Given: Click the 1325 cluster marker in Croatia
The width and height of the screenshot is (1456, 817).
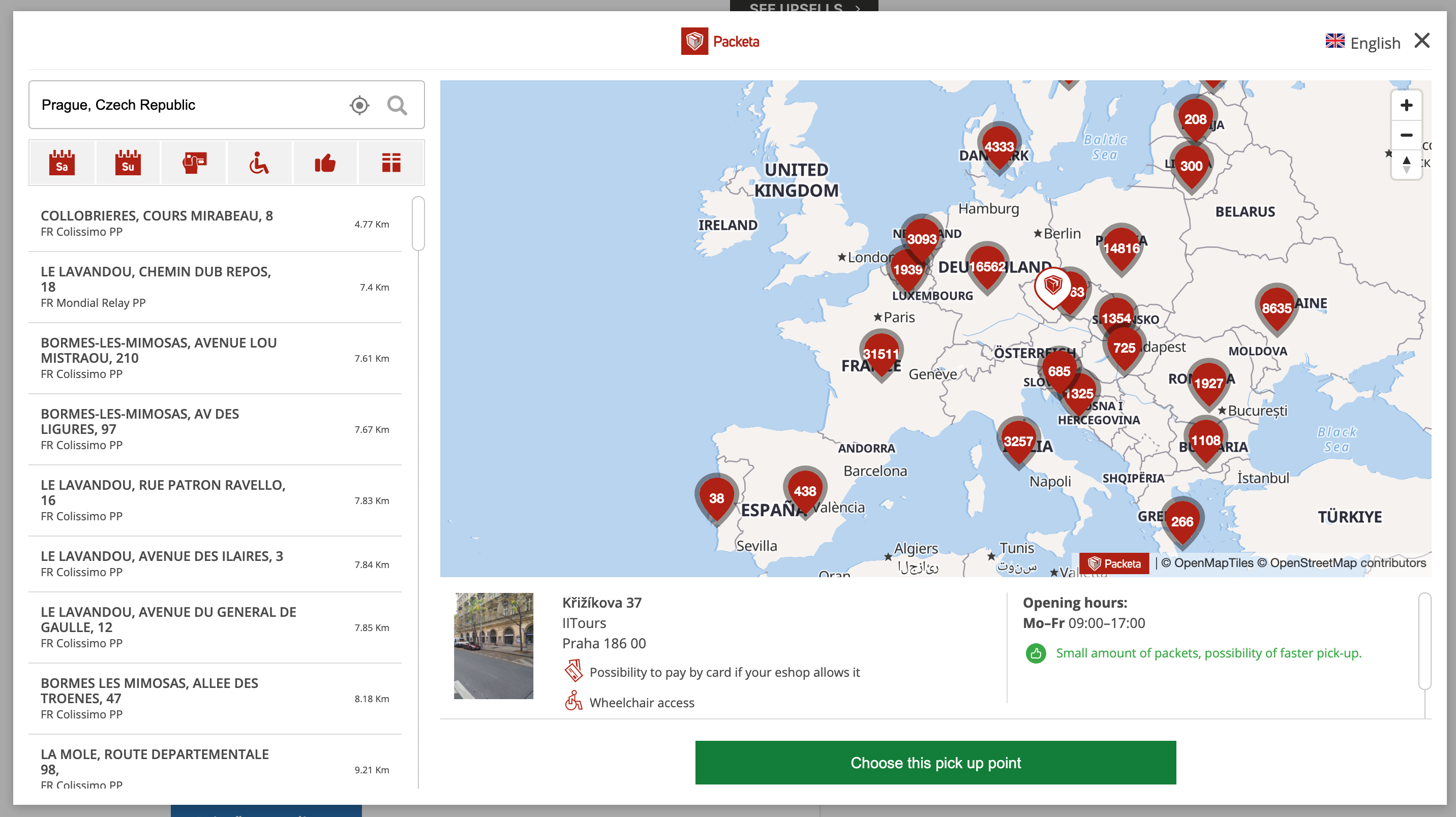Looking at the screenshot, I should click(1079, 394).
